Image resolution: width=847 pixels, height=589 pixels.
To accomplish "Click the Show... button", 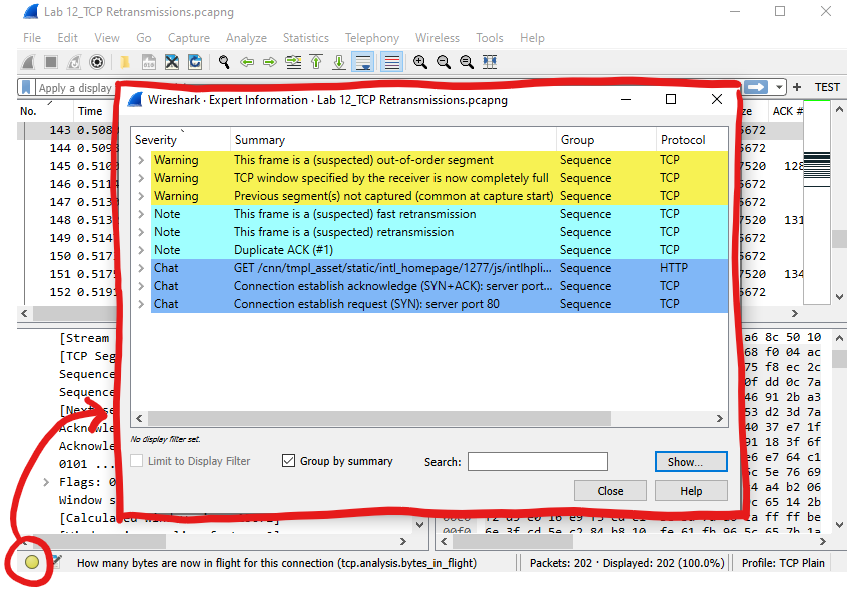I will coord(691,462).
